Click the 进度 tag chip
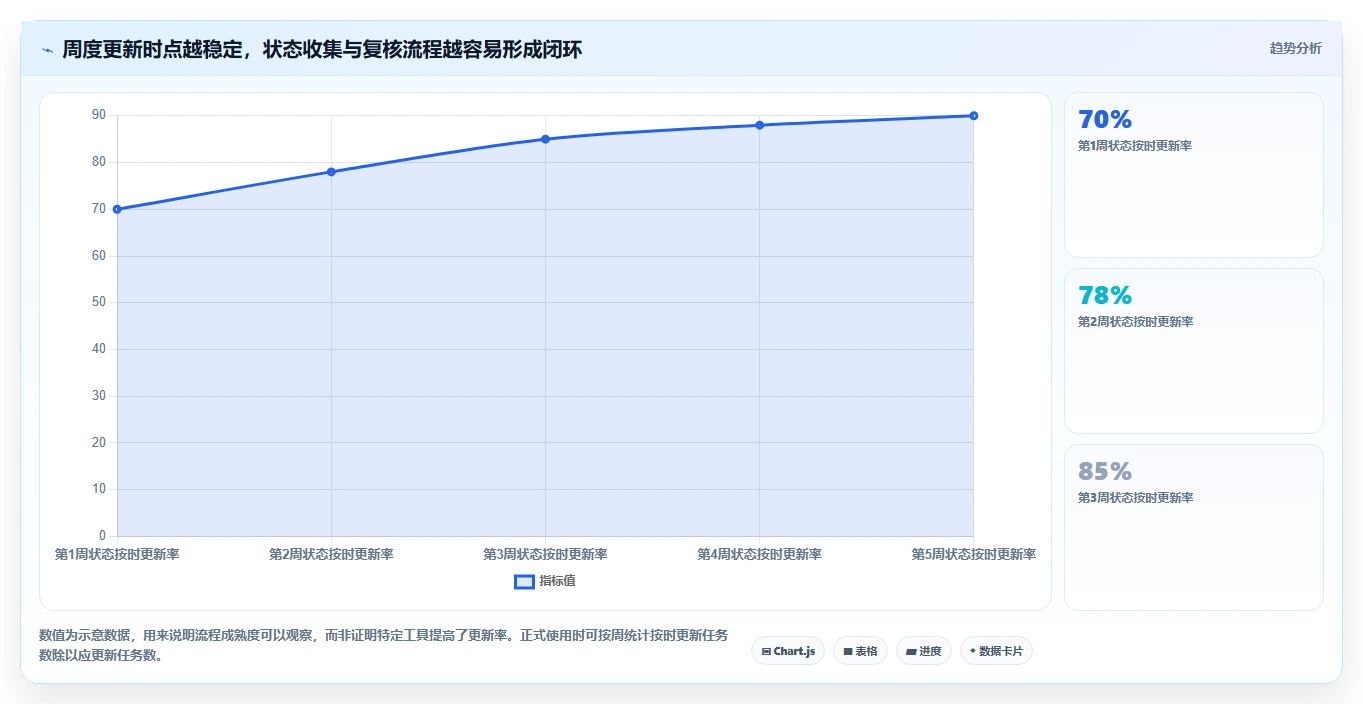Image resolution: width=1363 pixels, height=704 pixels. pyautogui.click(x=924, y=651)
